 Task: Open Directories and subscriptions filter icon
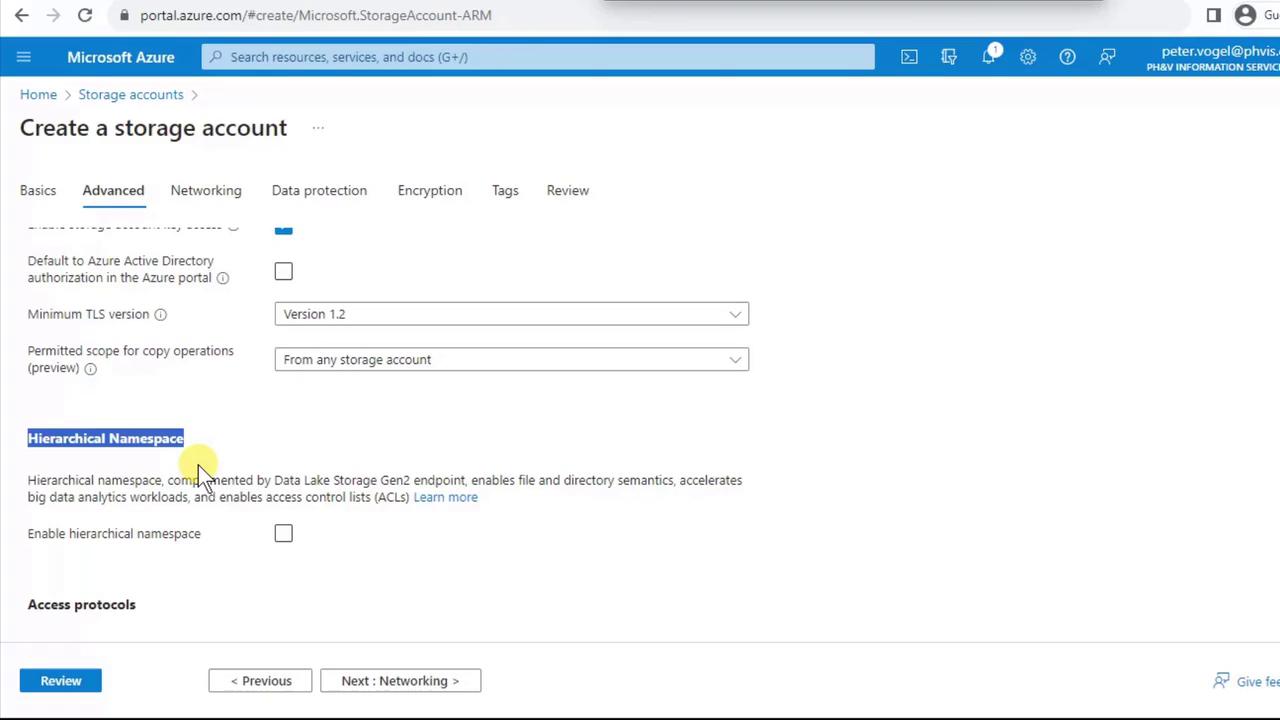click(949, 57)
